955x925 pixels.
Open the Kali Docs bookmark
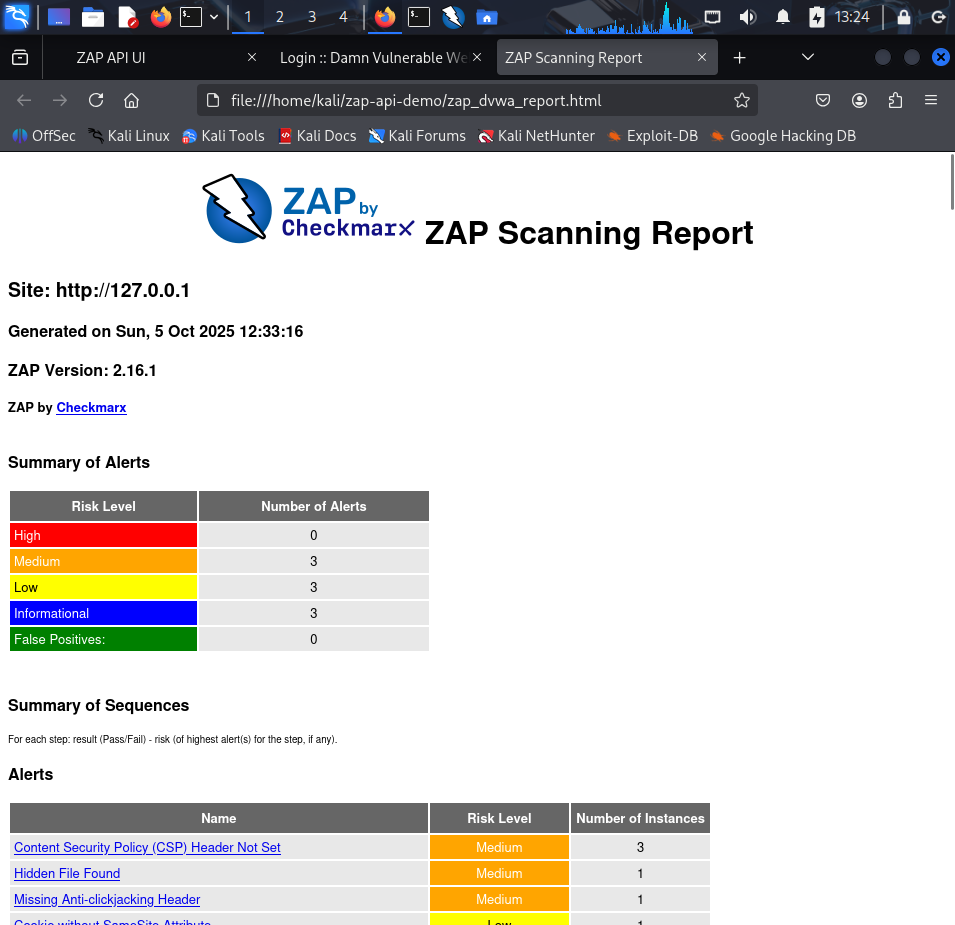317,136
